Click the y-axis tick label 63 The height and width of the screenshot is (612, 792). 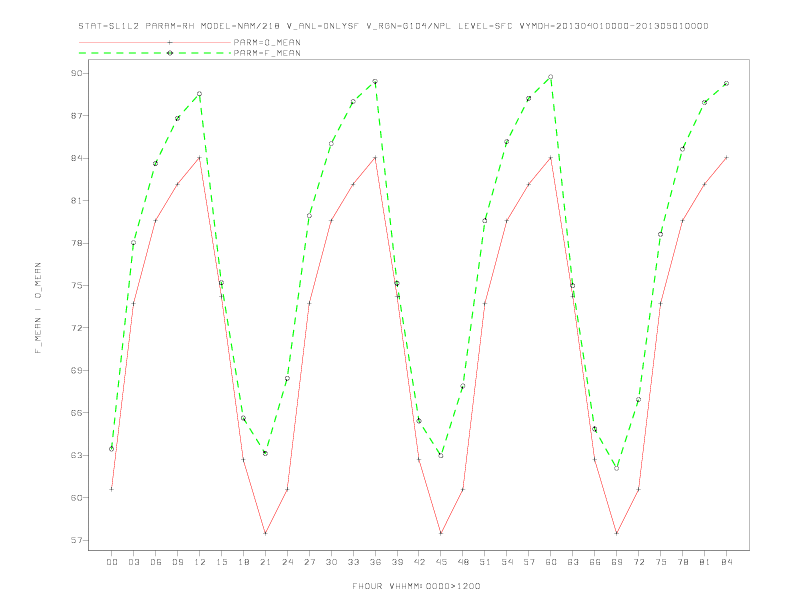(x=76, y=455)
